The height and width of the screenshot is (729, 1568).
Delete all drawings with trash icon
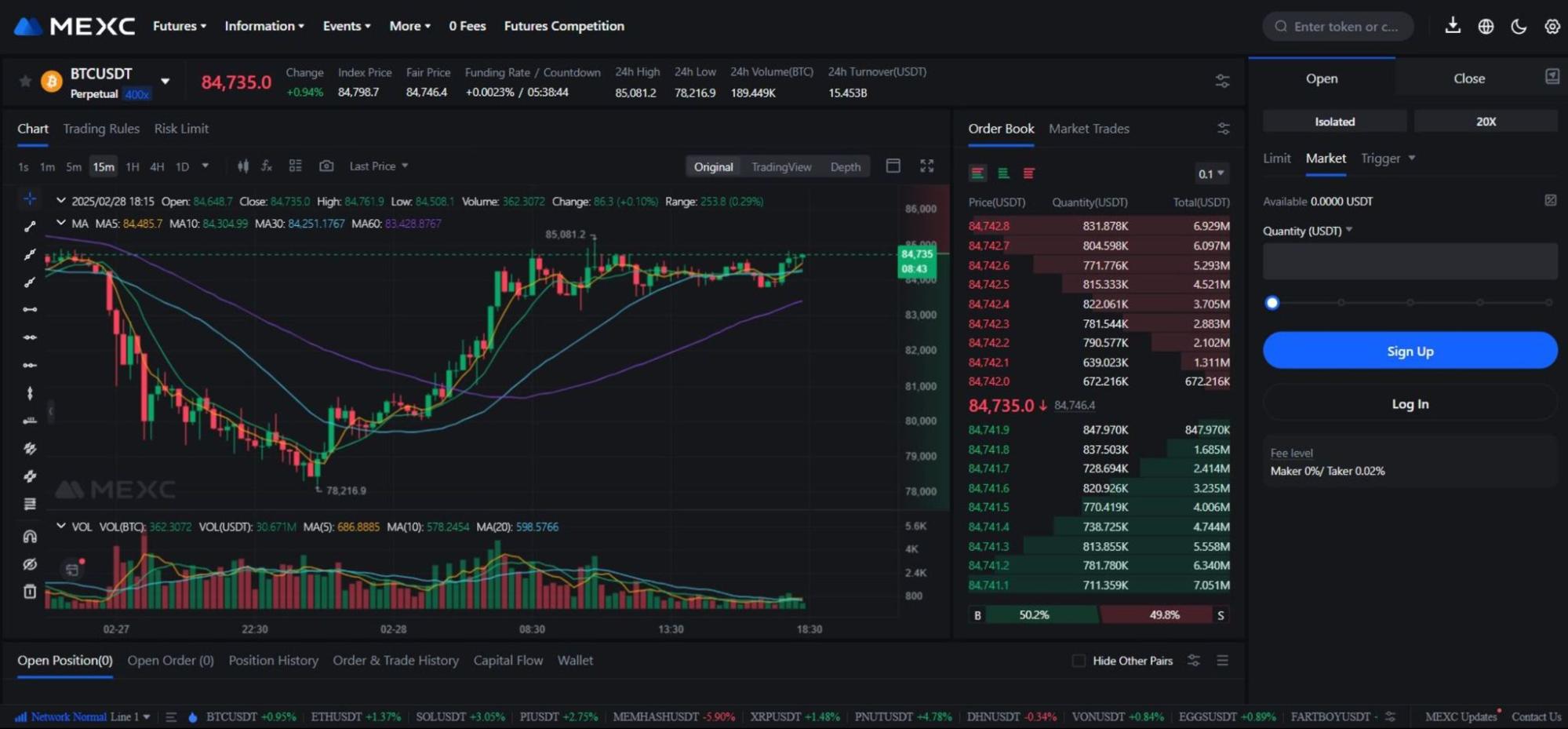tap(30, 592)
